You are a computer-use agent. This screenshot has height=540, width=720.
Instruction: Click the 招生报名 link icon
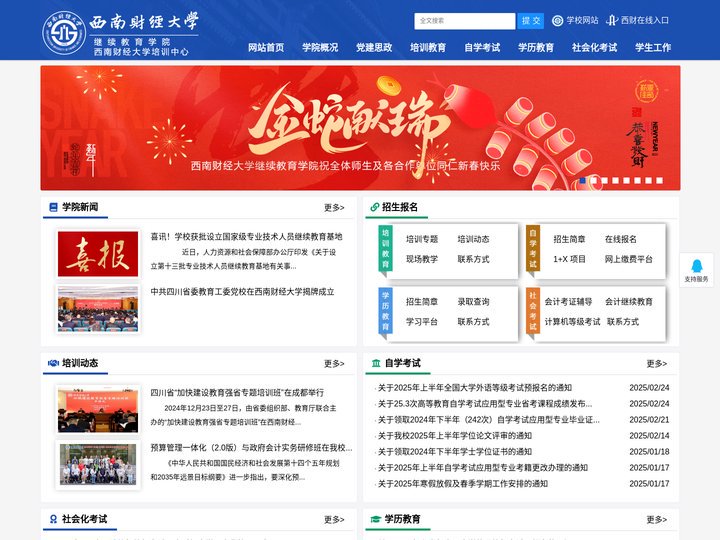[375, 207]
